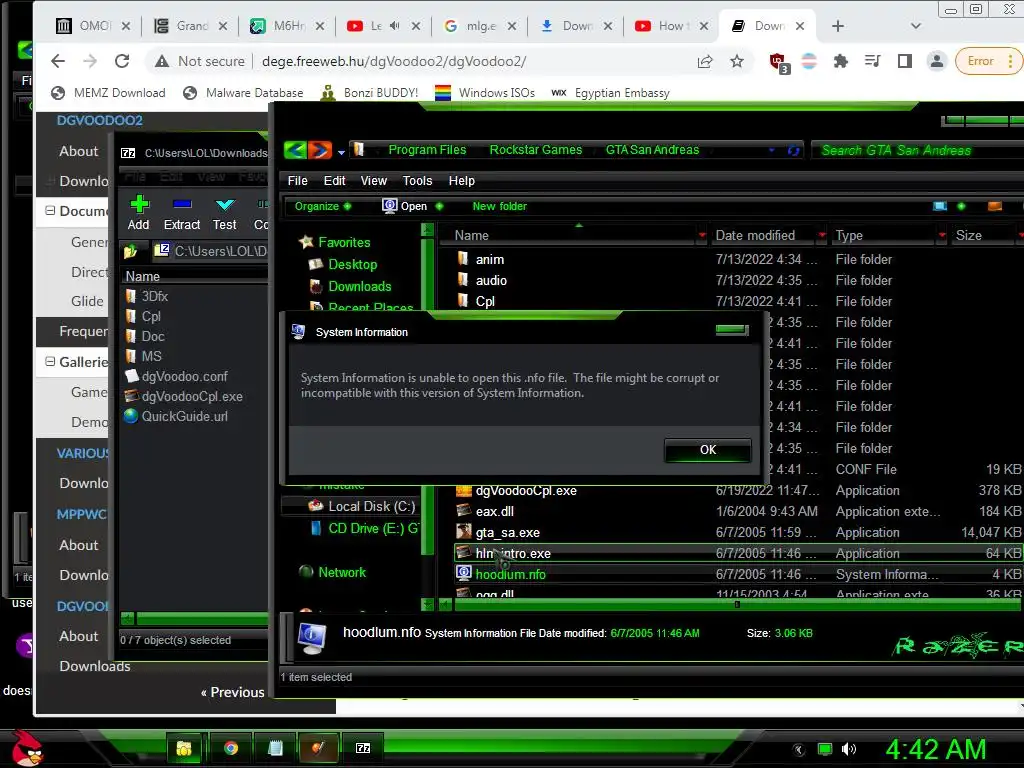Click the address bar URL
Viewport: 1024px width, 768px height.
pos(394,61)
